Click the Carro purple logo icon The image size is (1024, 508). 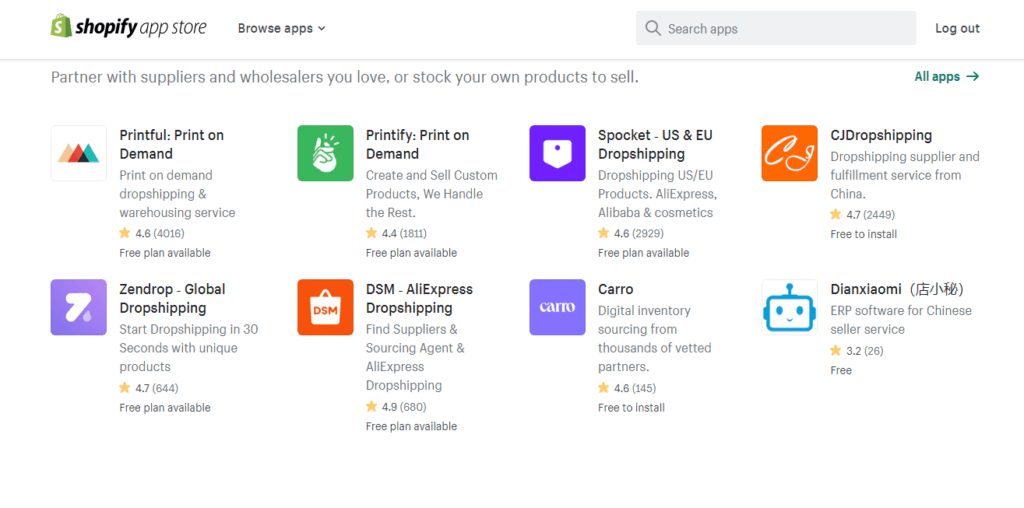click(x=557, y=308)
